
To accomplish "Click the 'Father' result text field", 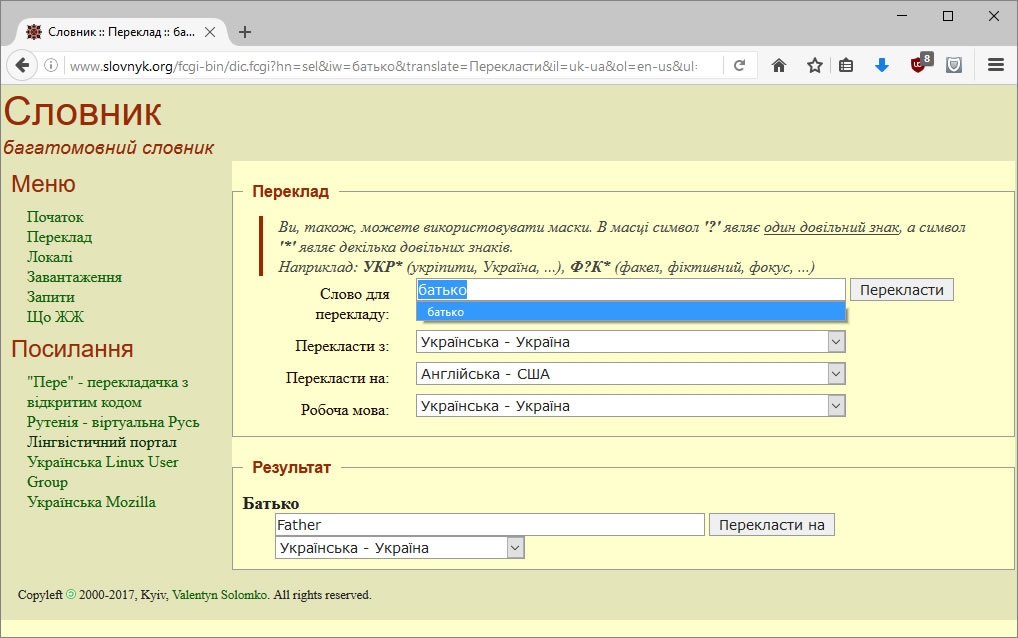I will pos(490,525).
